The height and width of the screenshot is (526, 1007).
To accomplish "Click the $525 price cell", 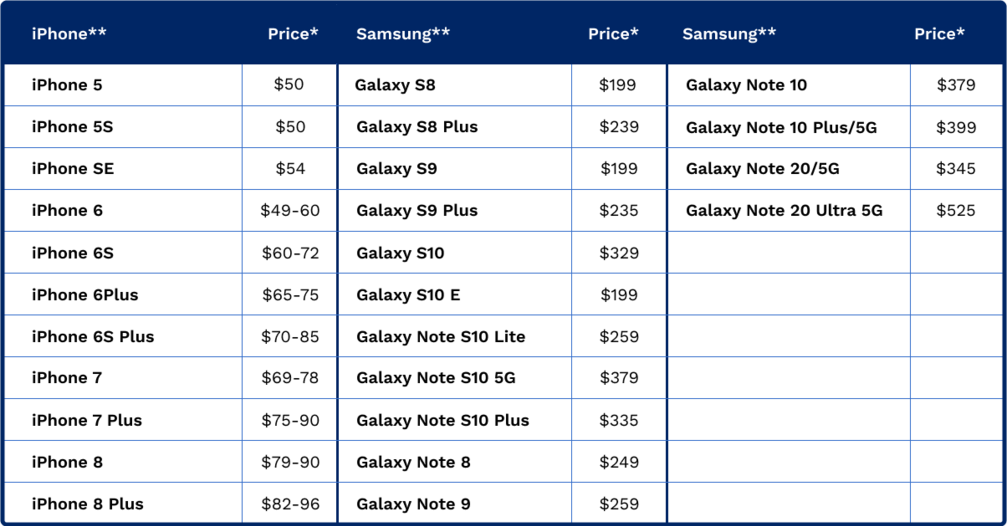I will coord(956,211).
